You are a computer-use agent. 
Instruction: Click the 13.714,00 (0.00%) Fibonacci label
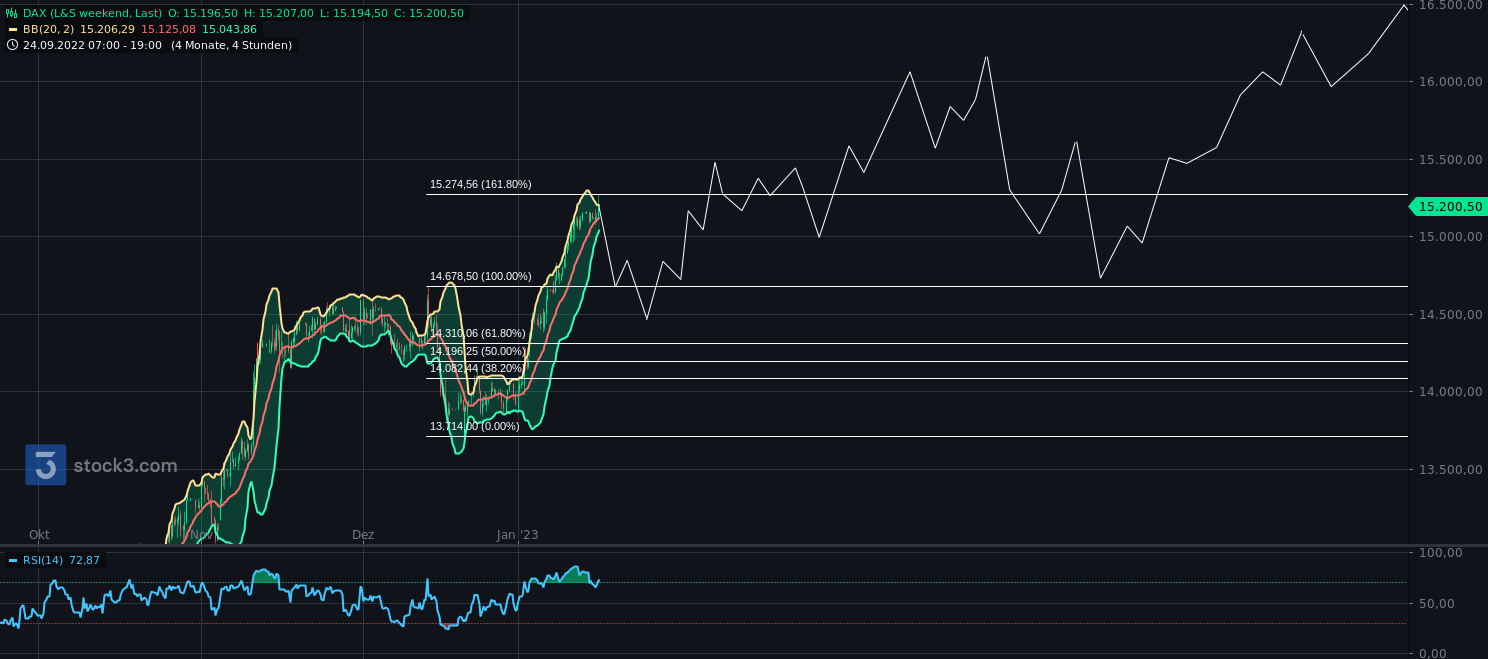coord(472,426)
